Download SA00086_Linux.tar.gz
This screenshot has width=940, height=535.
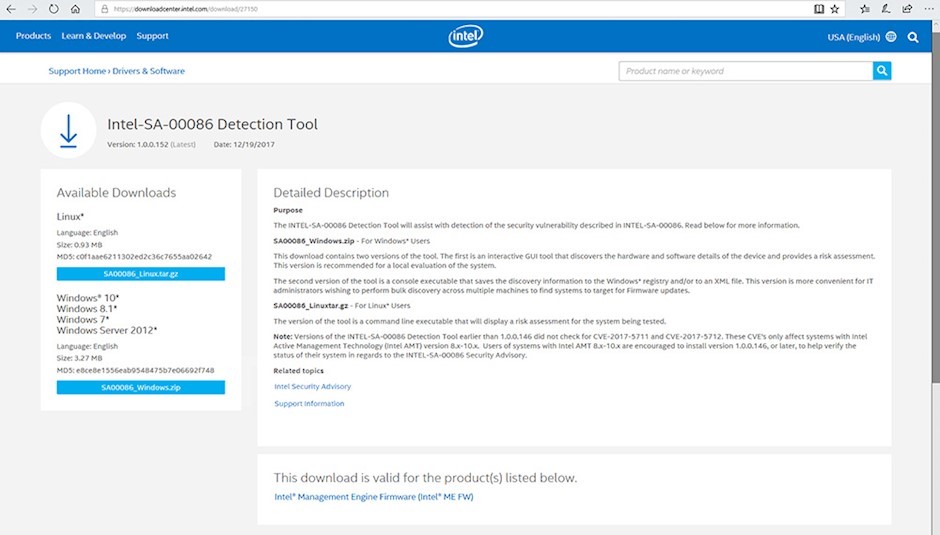click(x=141, y=273)
